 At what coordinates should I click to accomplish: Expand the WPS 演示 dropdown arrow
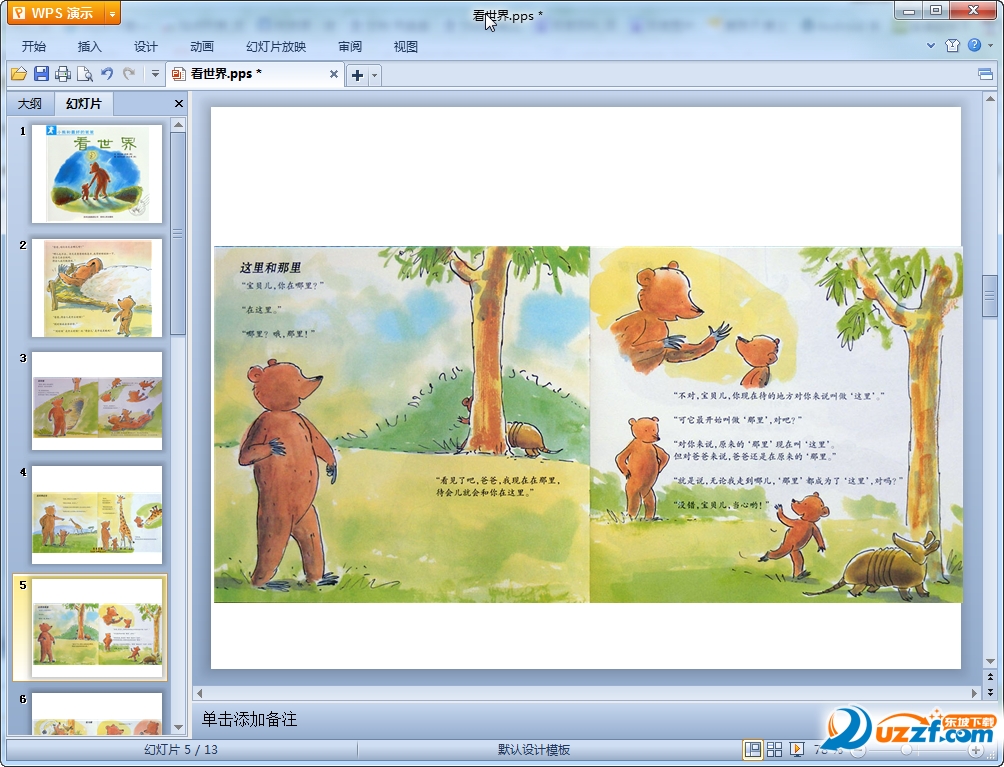[112, 13]
